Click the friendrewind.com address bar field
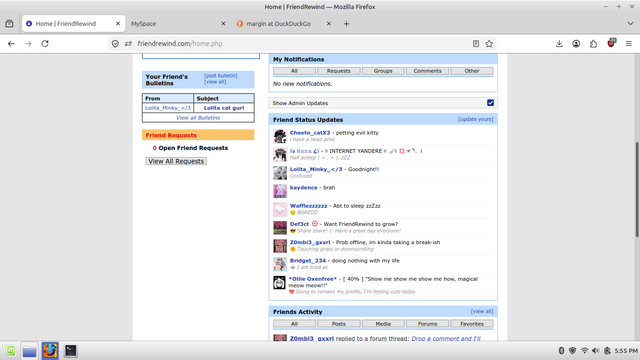 click(302, 44)
